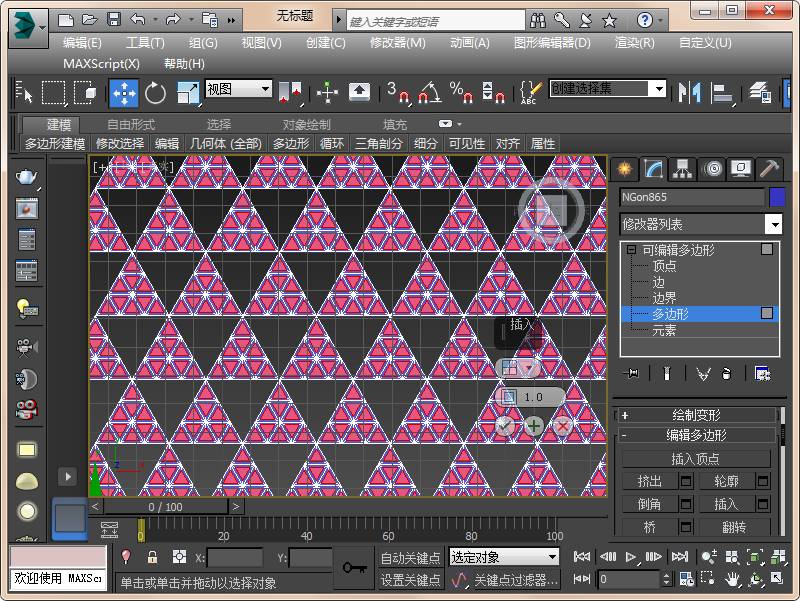
Task: Click Configure Modifier Sets icon
Action: point(762,374)
